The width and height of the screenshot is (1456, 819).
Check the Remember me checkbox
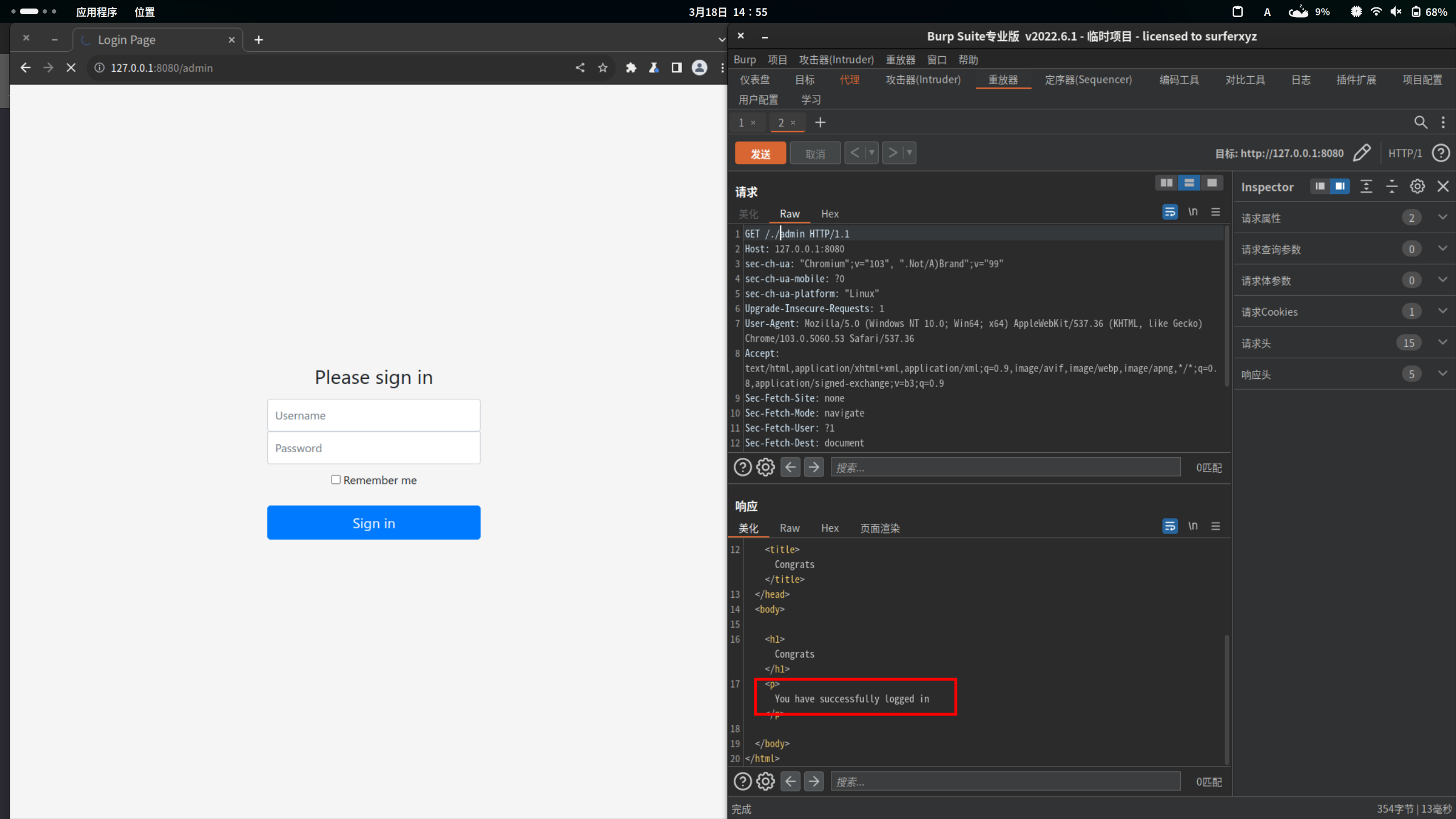(336, 479)
